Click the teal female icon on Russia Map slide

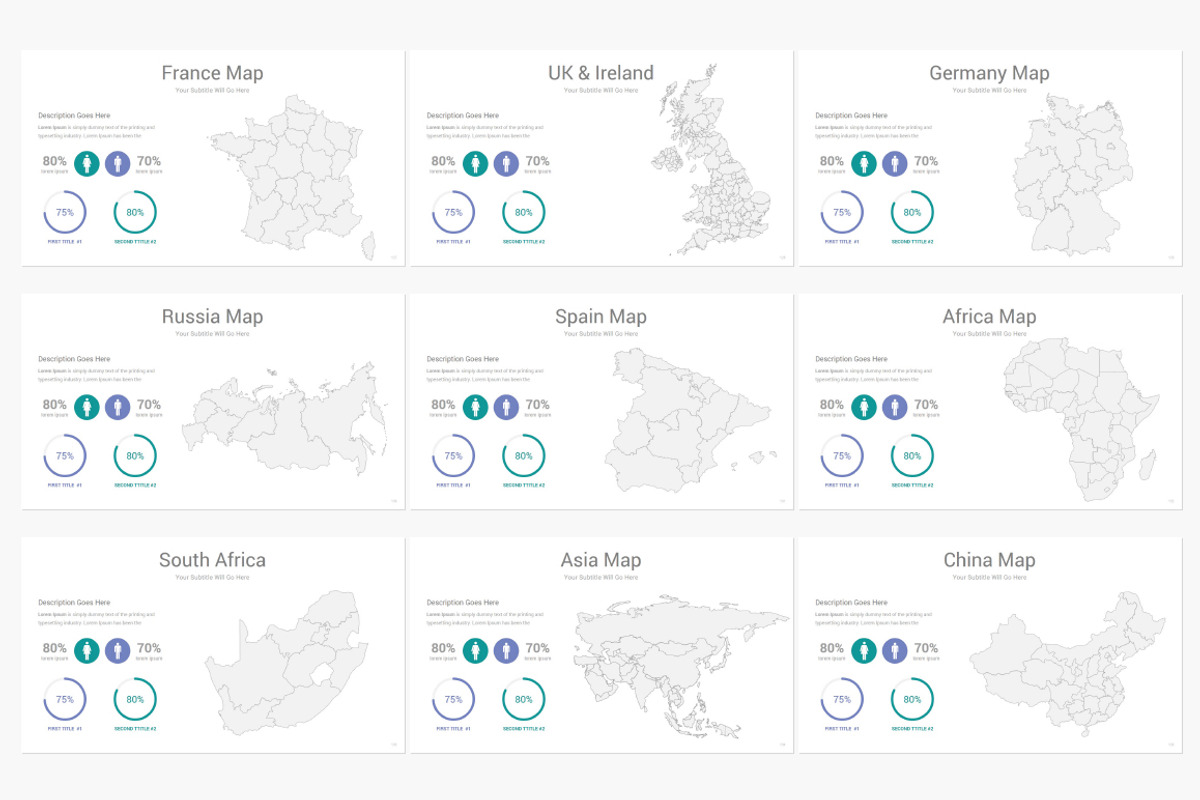coord(87,407)
